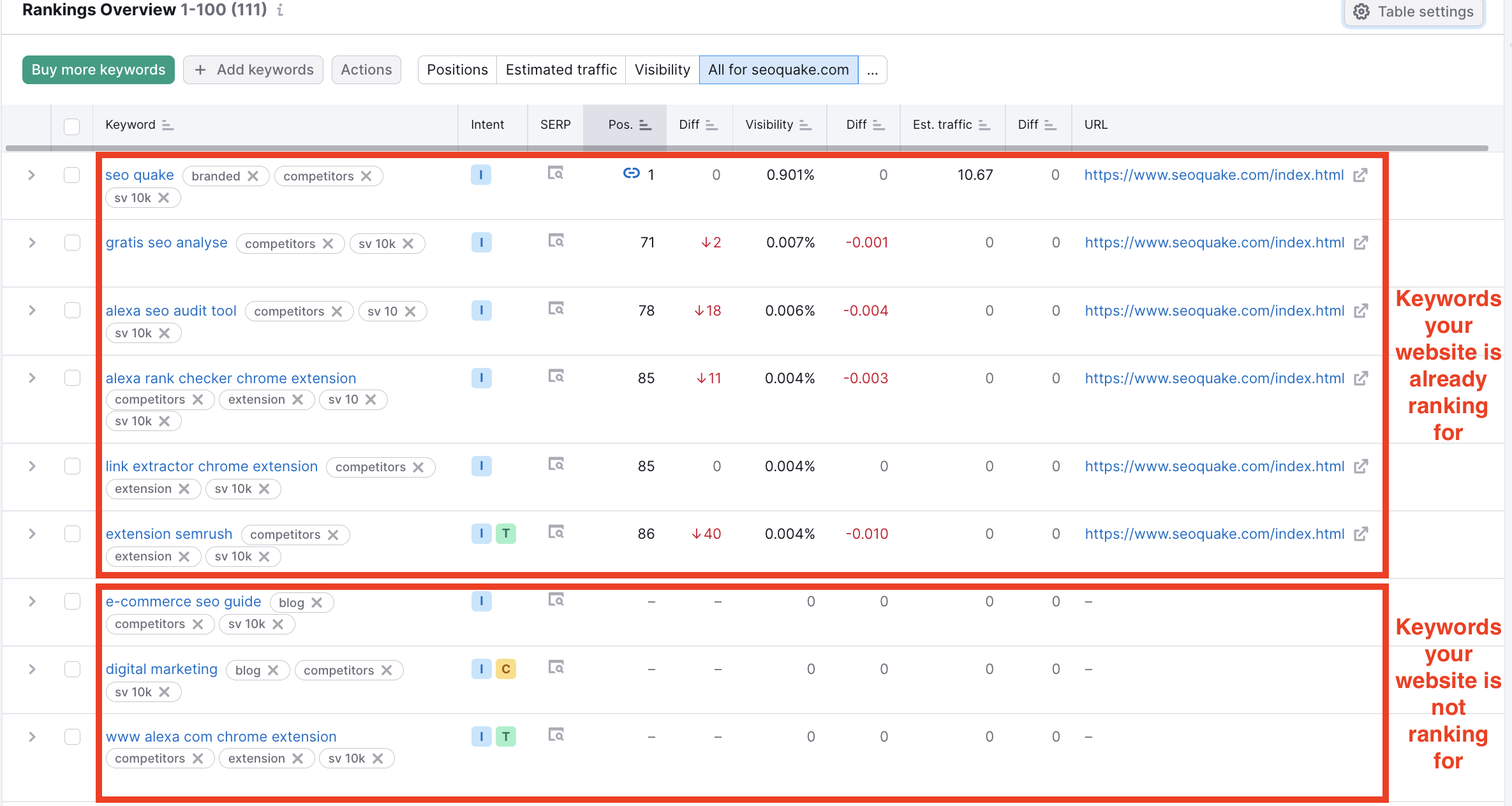Click the Commercial intent badge on "digital marketing"
Screen dimensions: 1512x806
[506, 669]
